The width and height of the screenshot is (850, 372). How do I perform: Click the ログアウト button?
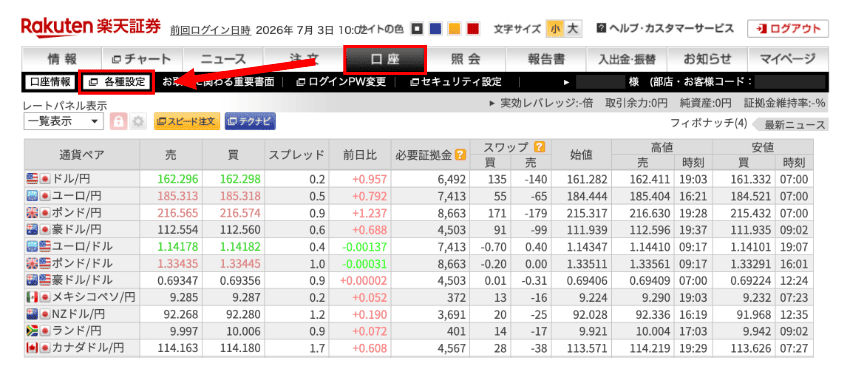click(788, 29)
